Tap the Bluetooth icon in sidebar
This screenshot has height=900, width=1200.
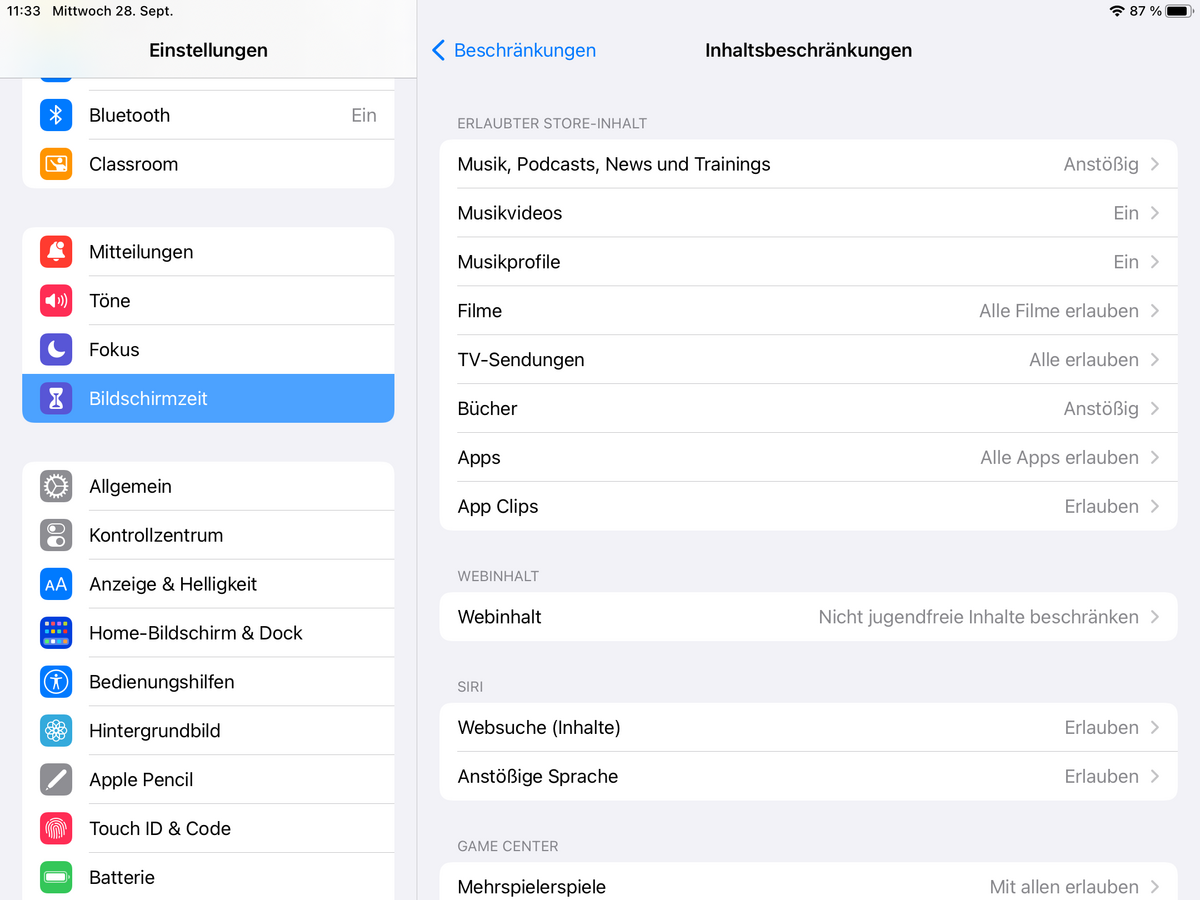56,115
